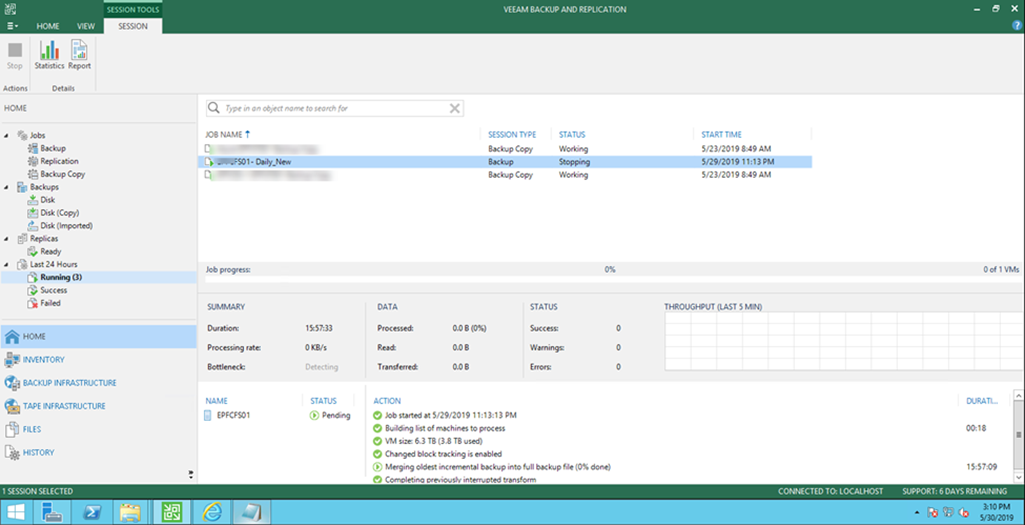Screen dimensions: 1025x525
Task: Open File Explorer from the taskbar
Action: 130,512
